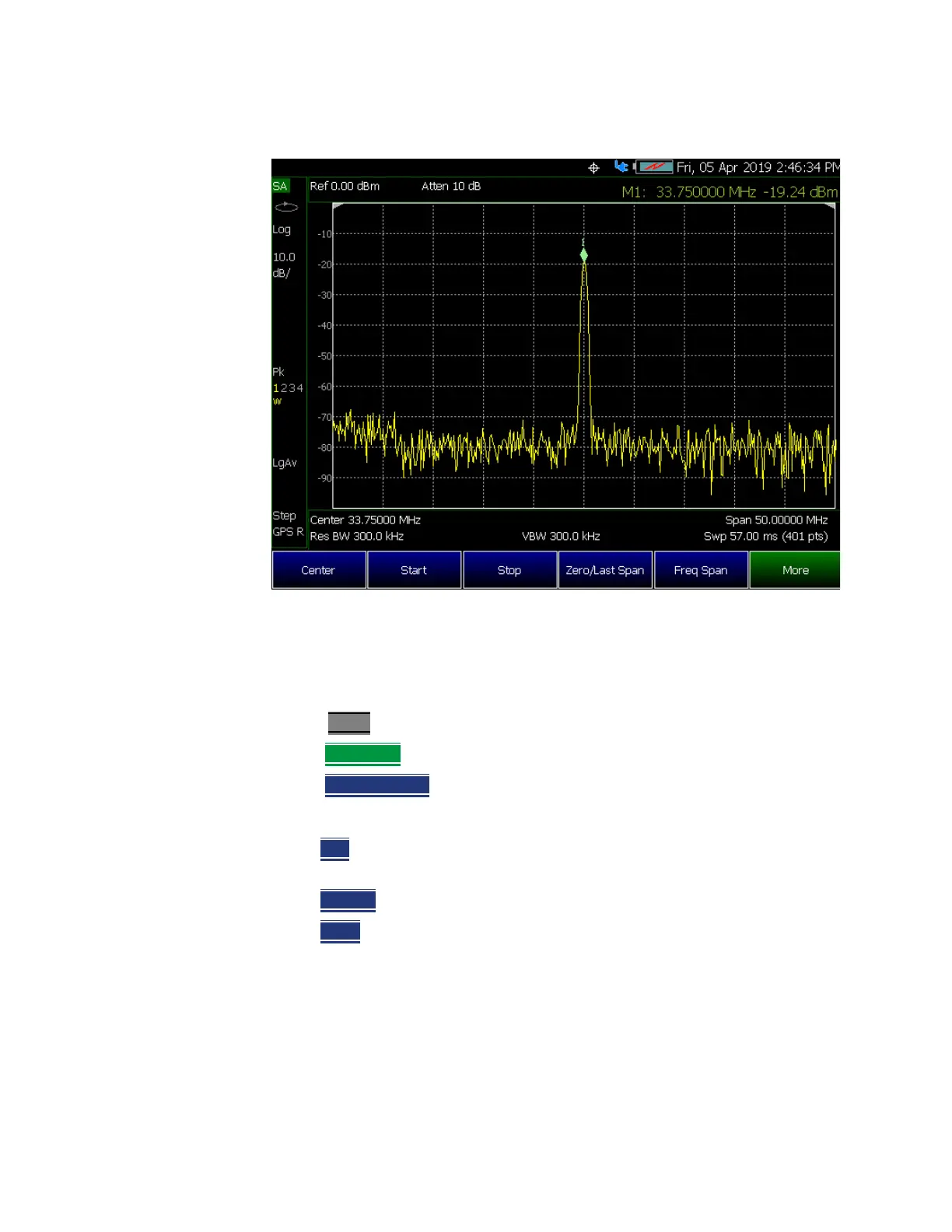
Task: Click the Ref 0.00 dBm reference level
Action: tap(345, 186)
